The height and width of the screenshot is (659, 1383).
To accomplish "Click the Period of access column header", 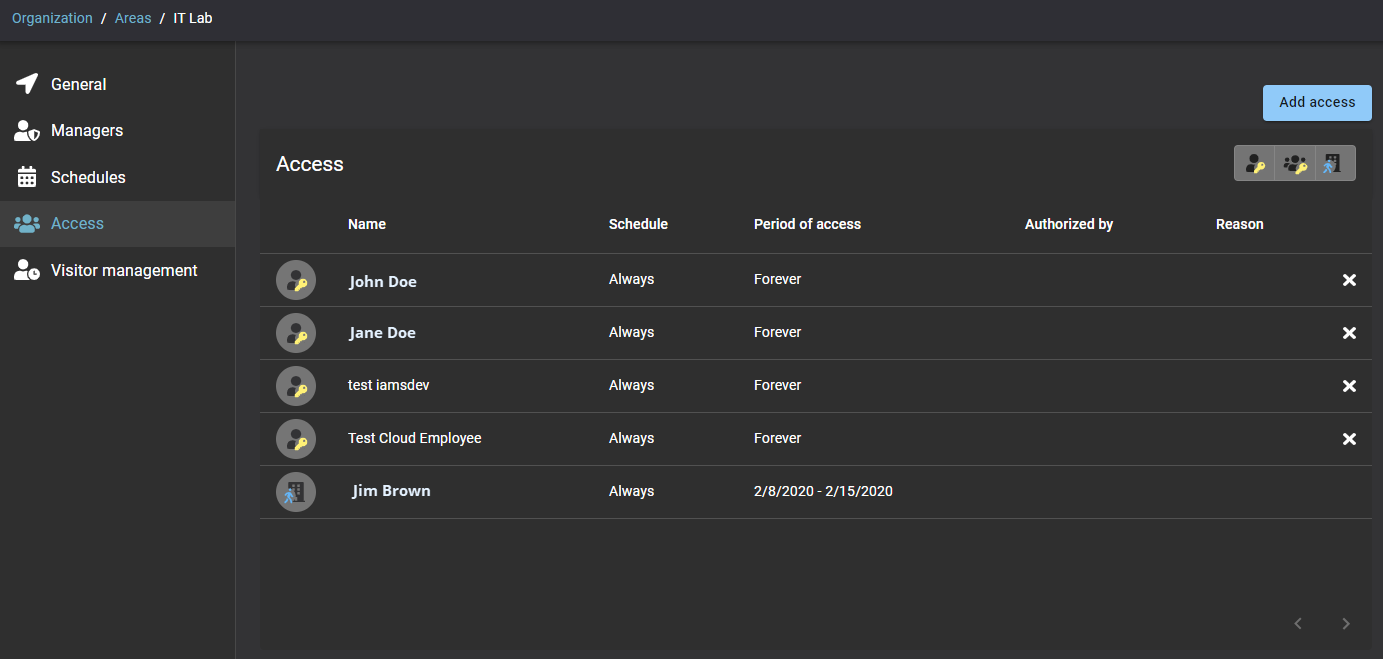I will point(807,224).
